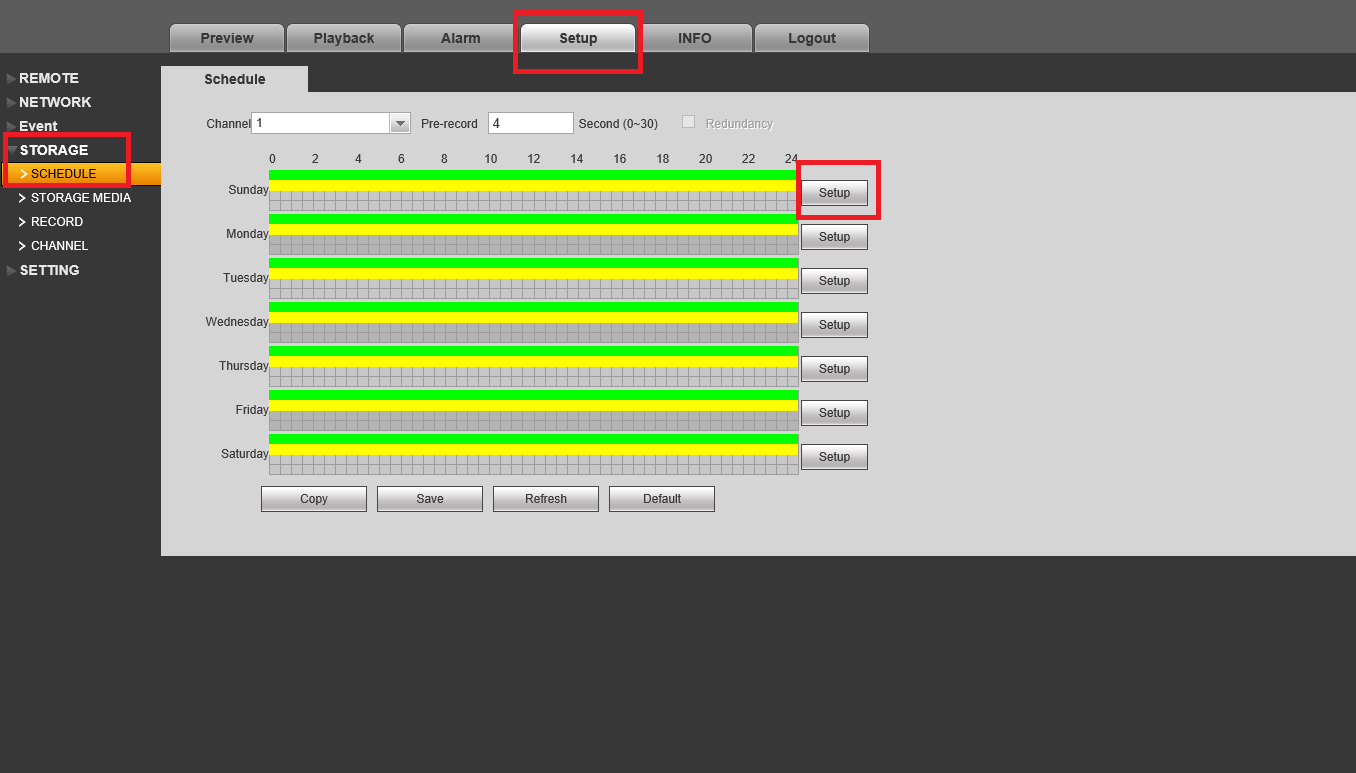Open the Playback tab
The image size is (1356, 773).
tap(344, 38)
